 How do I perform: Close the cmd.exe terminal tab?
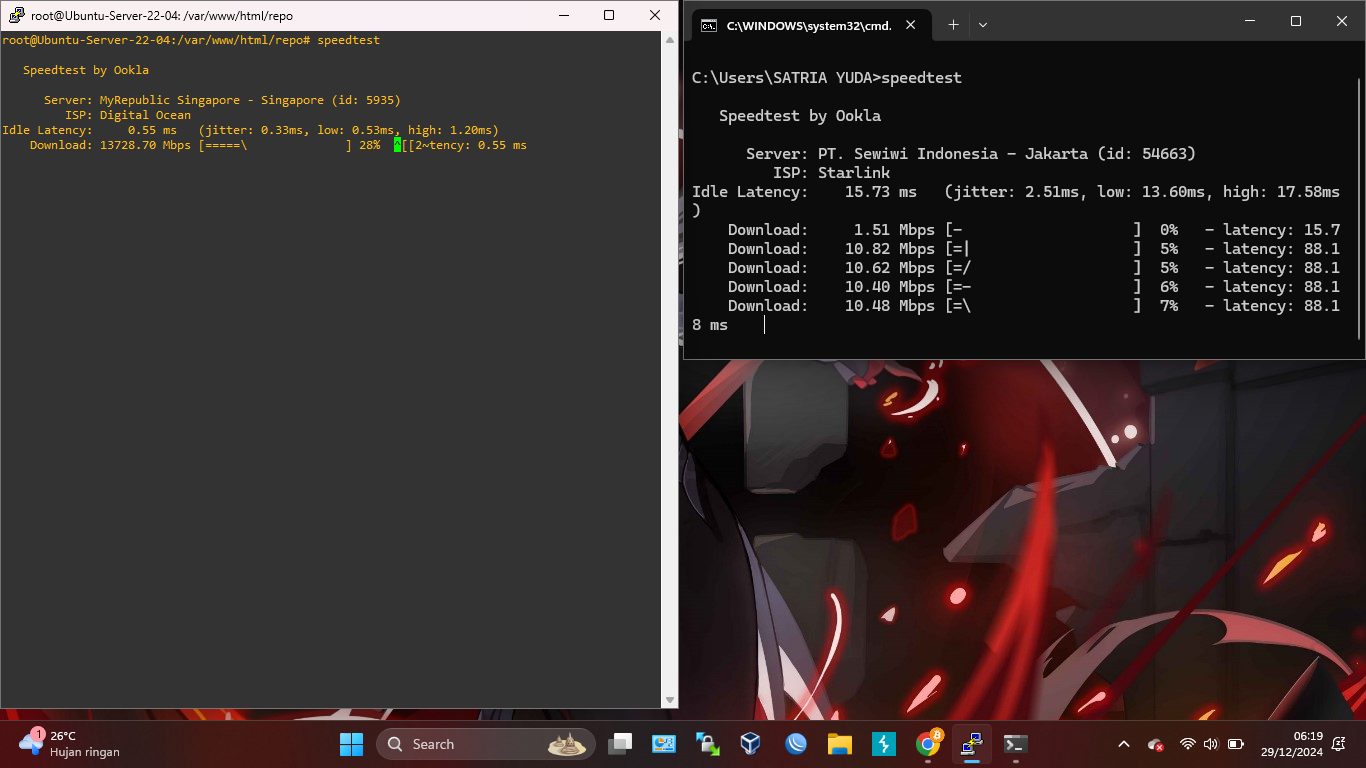pos(911,25)
